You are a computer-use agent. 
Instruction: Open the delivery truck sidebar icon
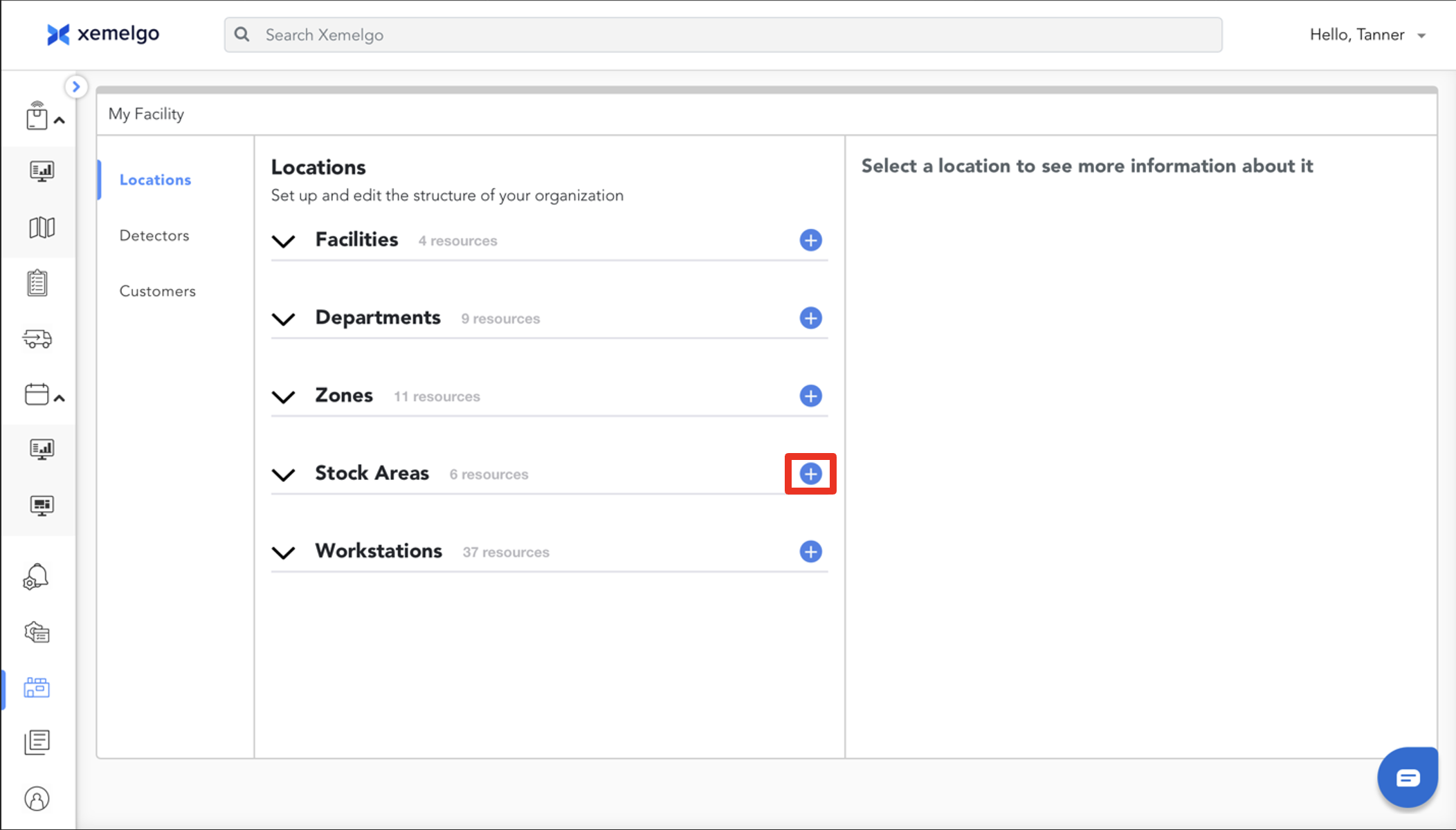(x=37, y=339)
